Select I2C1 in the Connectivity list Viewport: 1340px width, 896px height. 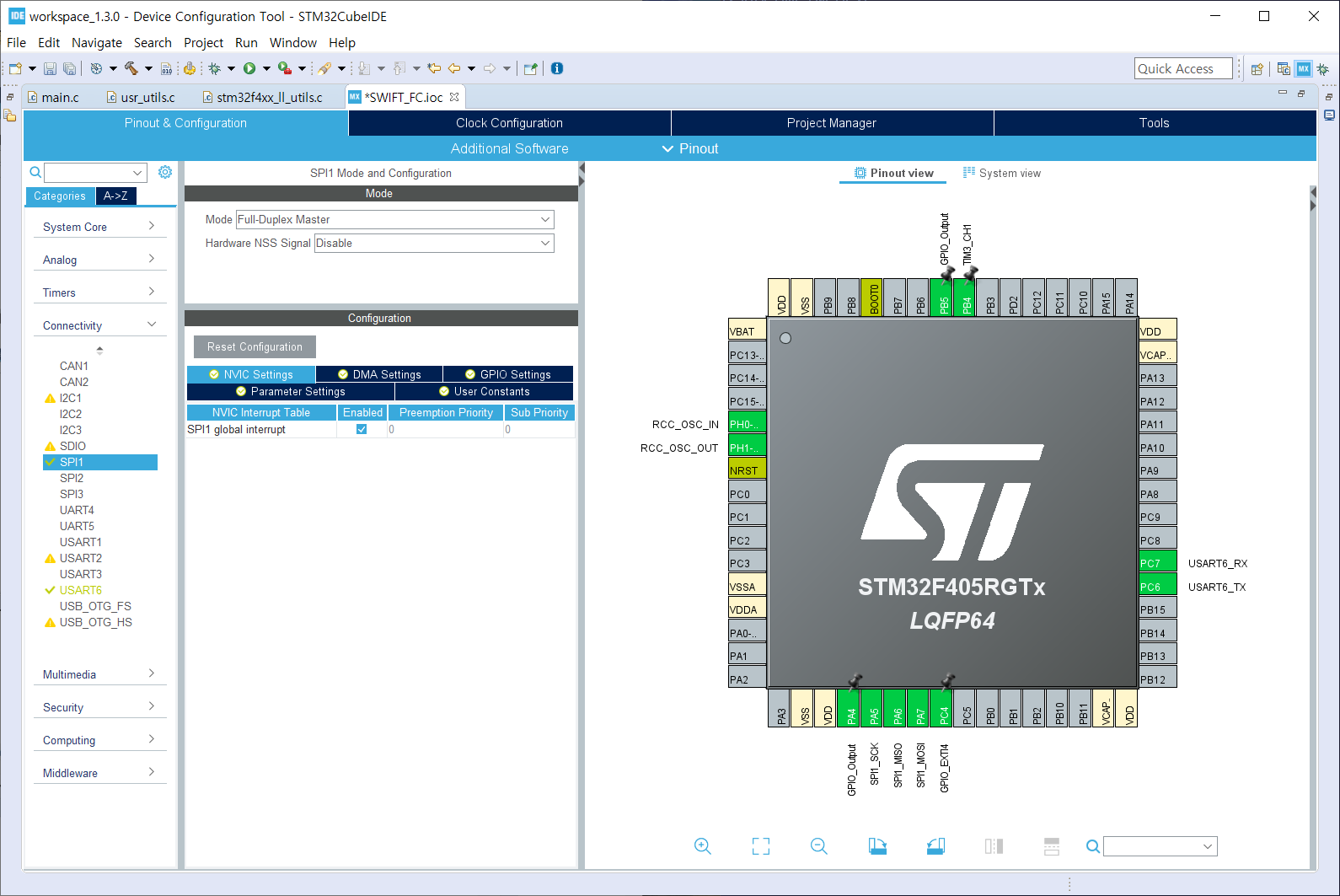(x=70, y=398)
